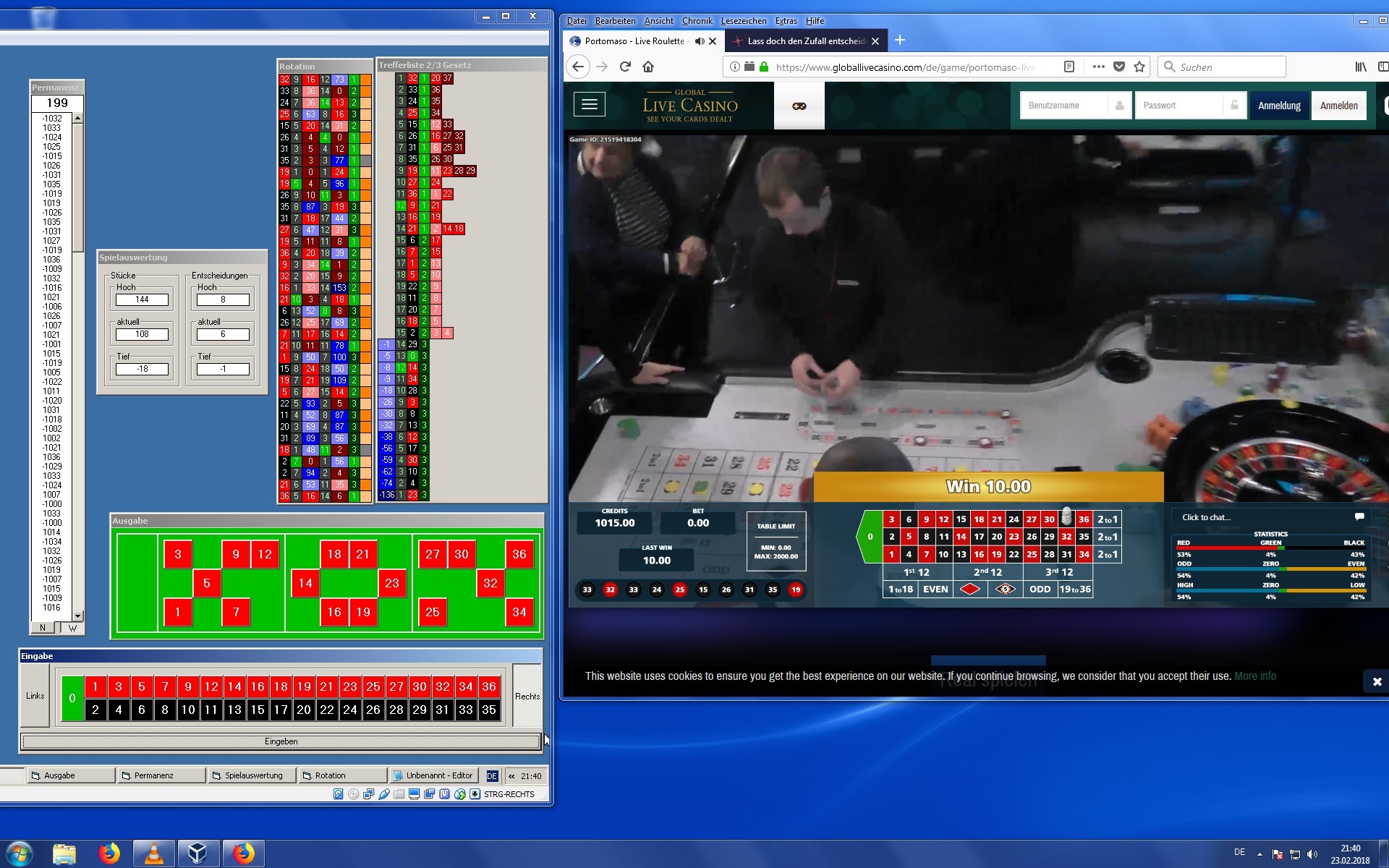
Task: Go to Firefox home page icon
Action: tap(648, 67)
